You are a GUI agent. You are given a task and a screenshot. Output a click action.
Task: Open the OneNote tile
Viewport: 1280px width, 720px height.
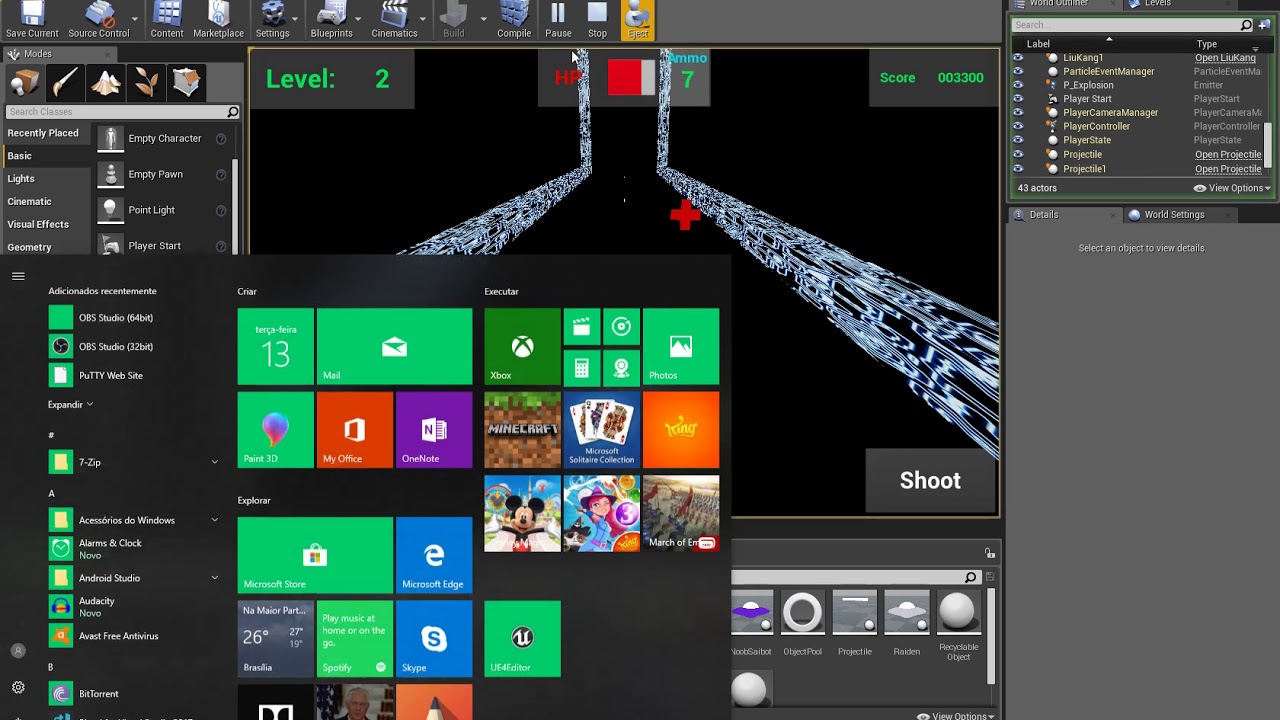point(433,430)
